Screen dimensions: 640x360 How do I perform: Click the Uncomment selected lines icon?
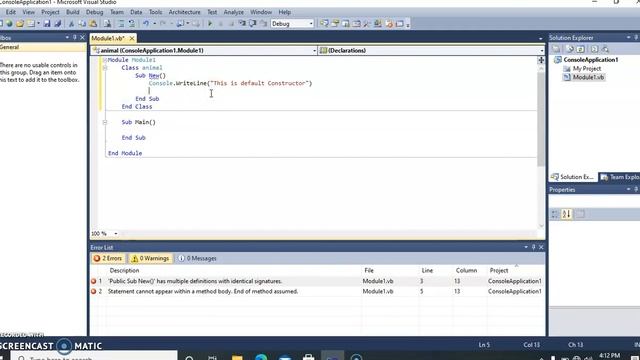131,24
